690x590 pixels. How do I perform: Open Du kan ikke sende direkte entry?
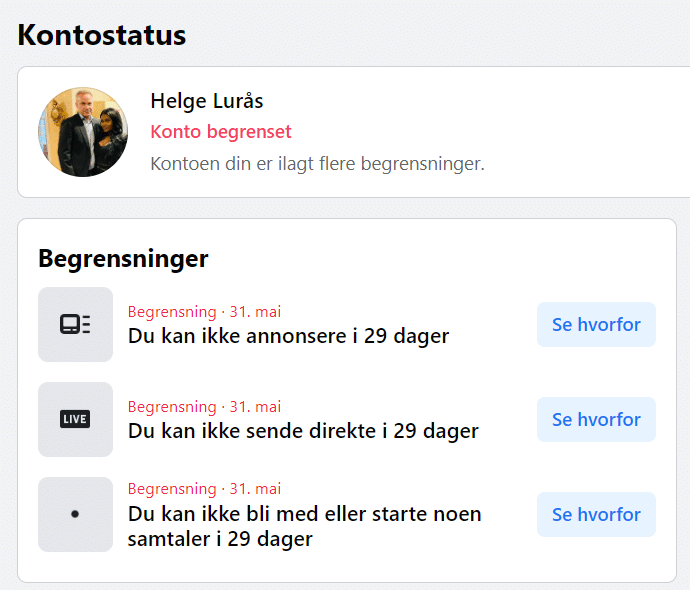coord(303,431)
